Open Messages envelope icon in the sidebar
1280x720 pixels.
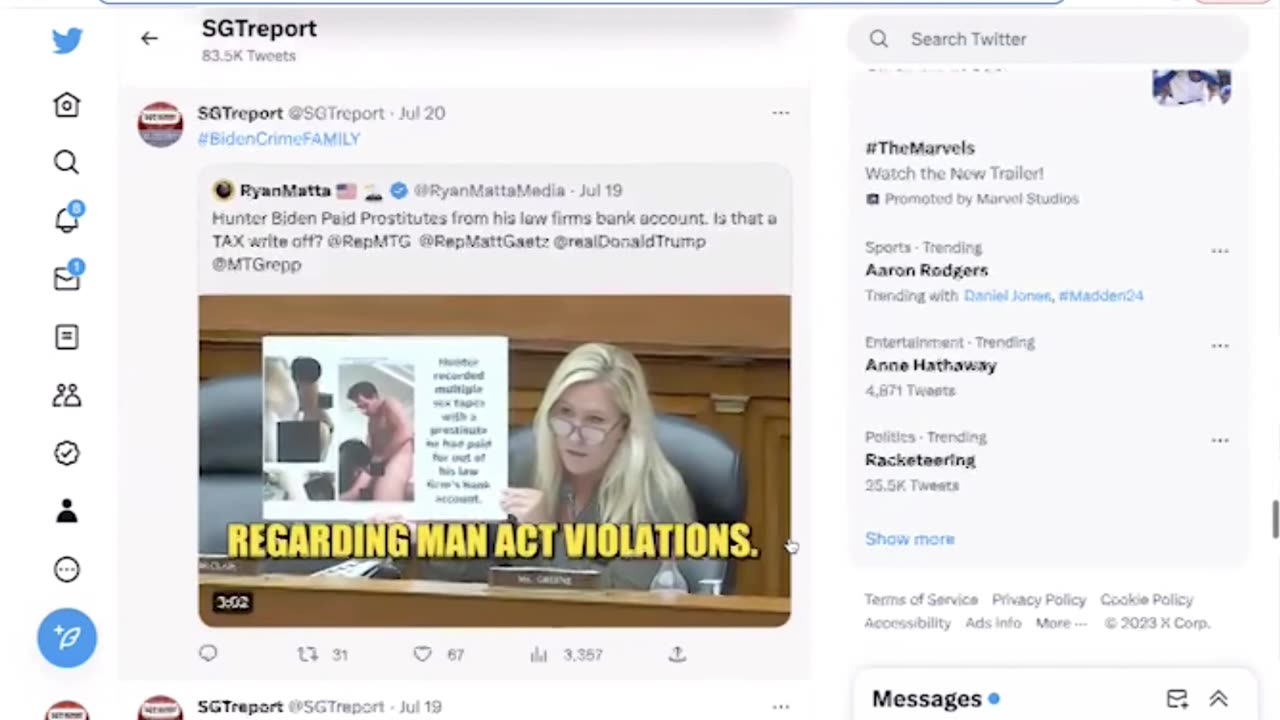tap(67, 278)
